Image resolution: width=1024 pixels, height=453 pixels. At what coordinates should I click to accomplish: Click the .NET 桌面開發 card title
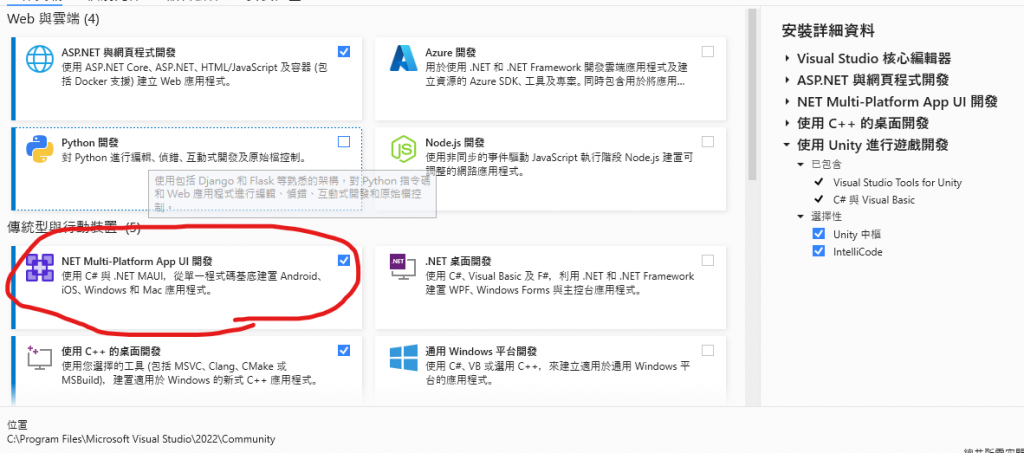tap(458, 261)
